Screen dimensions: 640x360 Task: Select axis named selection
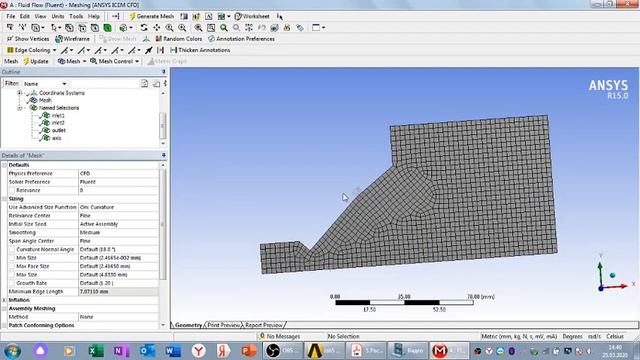tap(56, 138)
